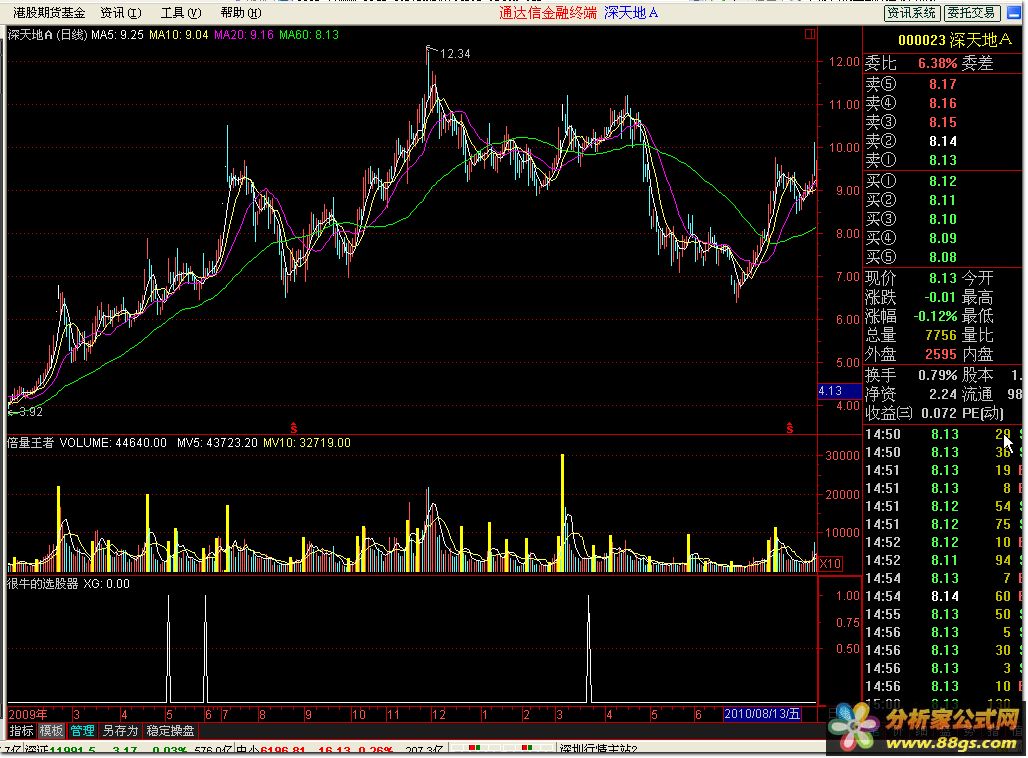Click 买⑤ price 8.08
The height and width of the screenshot is (758, 1028).
tap(942, 257)
